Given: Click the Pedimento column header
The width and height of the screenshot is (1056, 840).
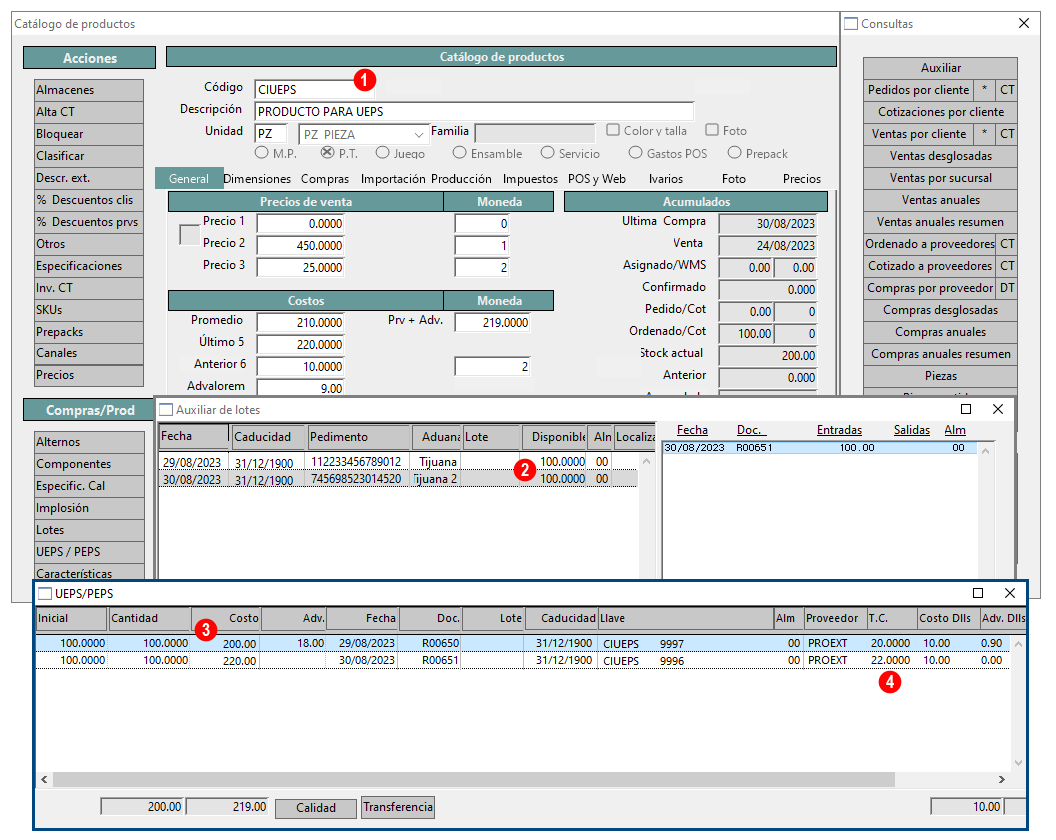Looking at the screenshot, I should pyautogui.click(x=359, y=437).
